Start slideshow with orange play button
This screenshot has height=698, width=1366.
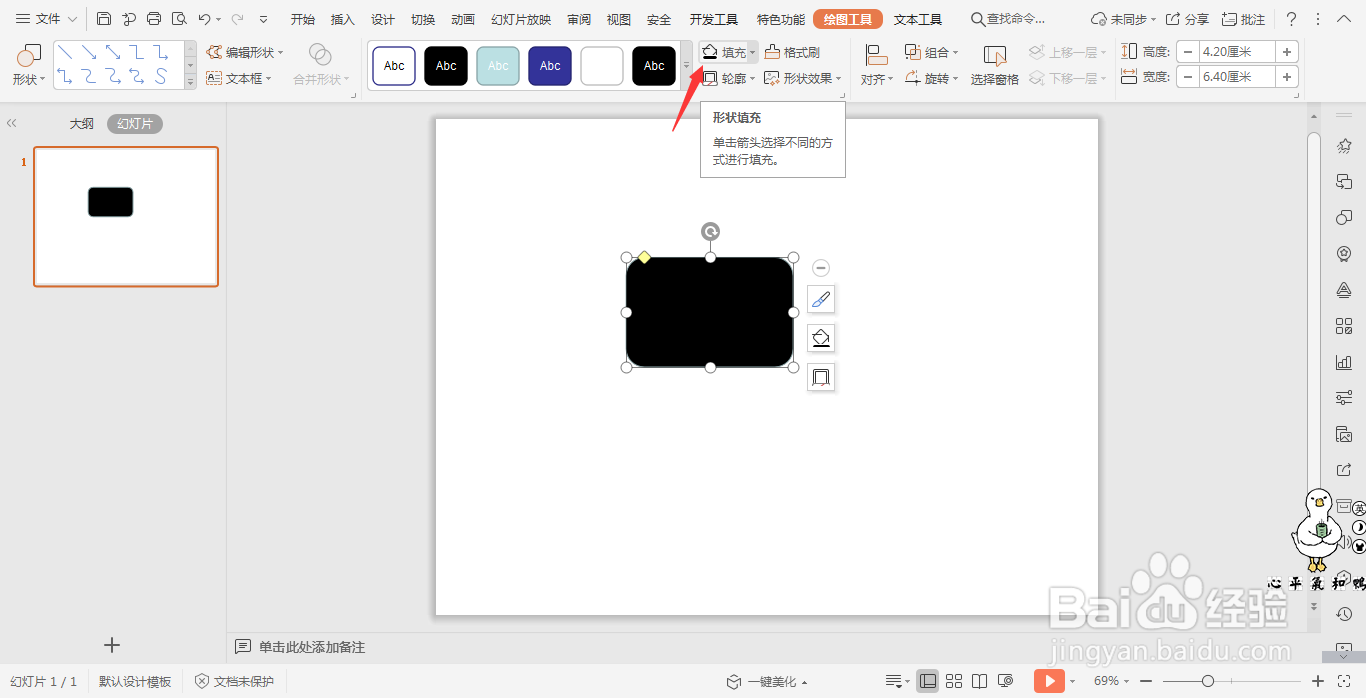(1049, 681)
